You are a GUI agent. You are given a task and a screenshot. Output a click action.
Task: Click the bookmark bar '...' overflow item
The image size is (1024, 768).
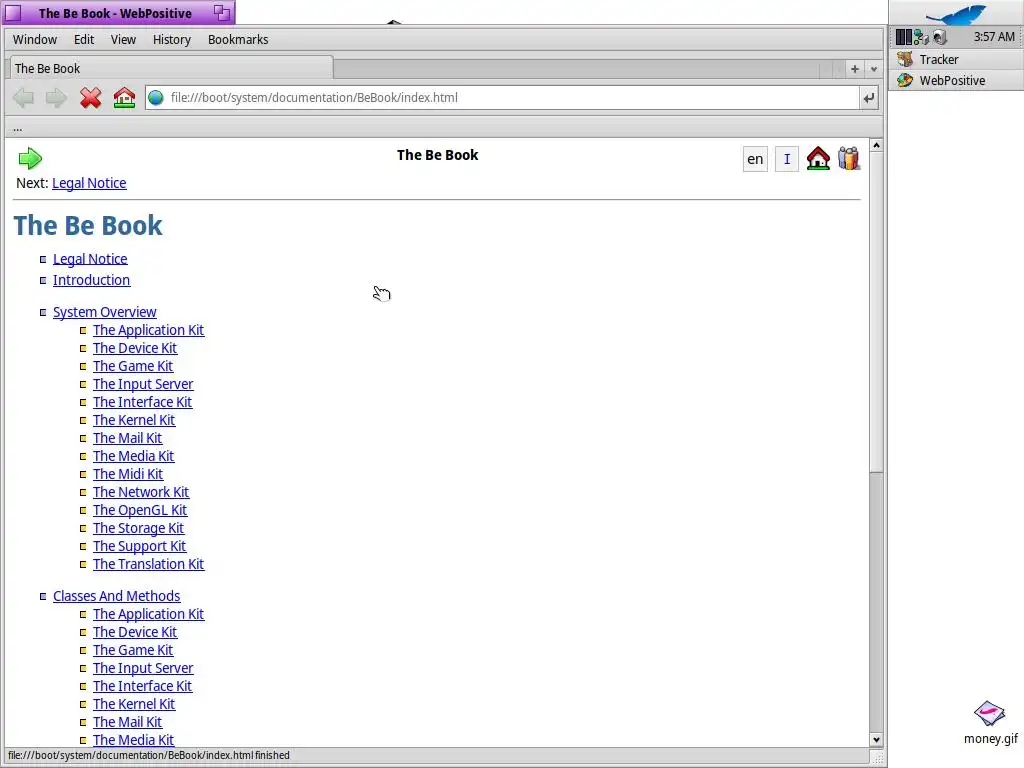18,128
